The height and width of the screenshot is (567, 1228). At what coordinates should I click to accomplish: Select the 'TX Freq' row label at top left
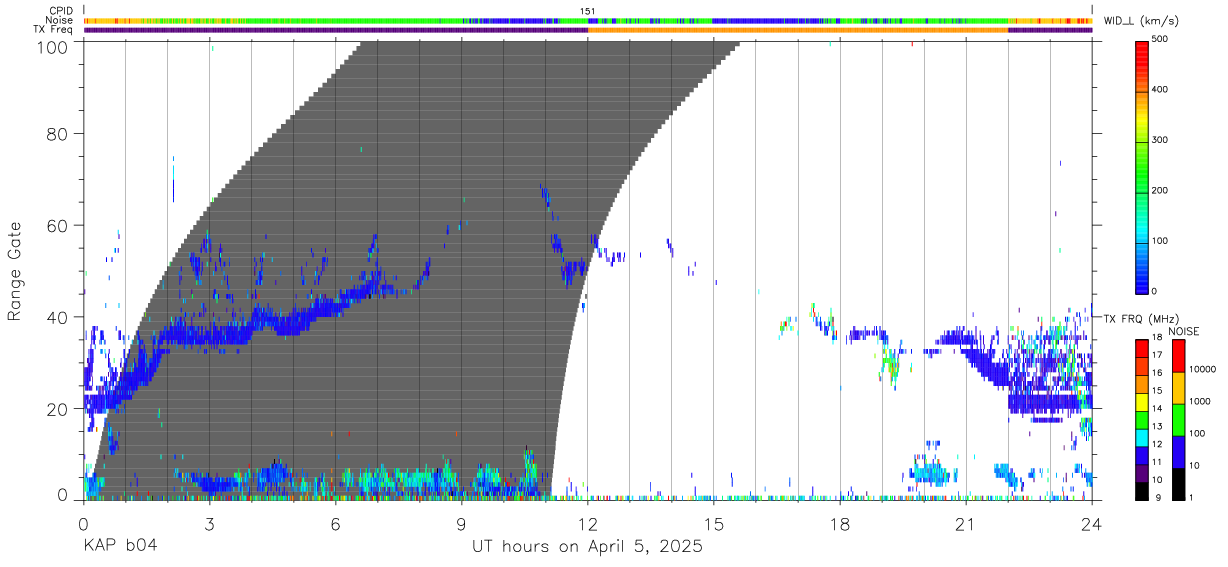click(54, 29)
